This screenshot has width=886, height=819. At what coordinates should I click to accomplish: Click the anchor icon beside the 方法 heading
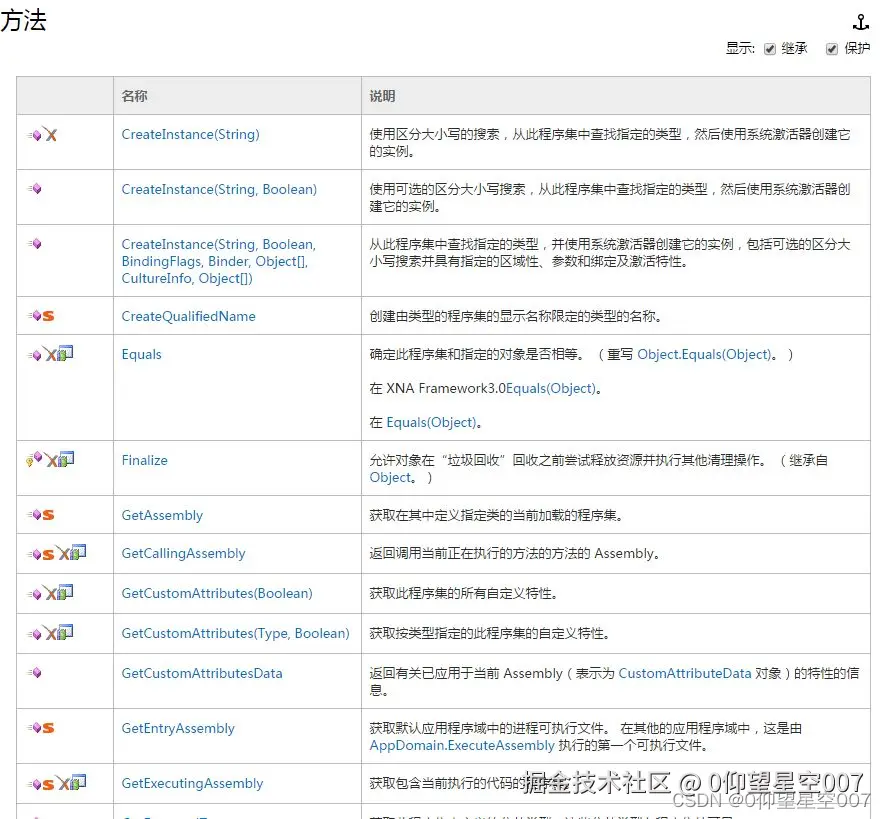860,22
